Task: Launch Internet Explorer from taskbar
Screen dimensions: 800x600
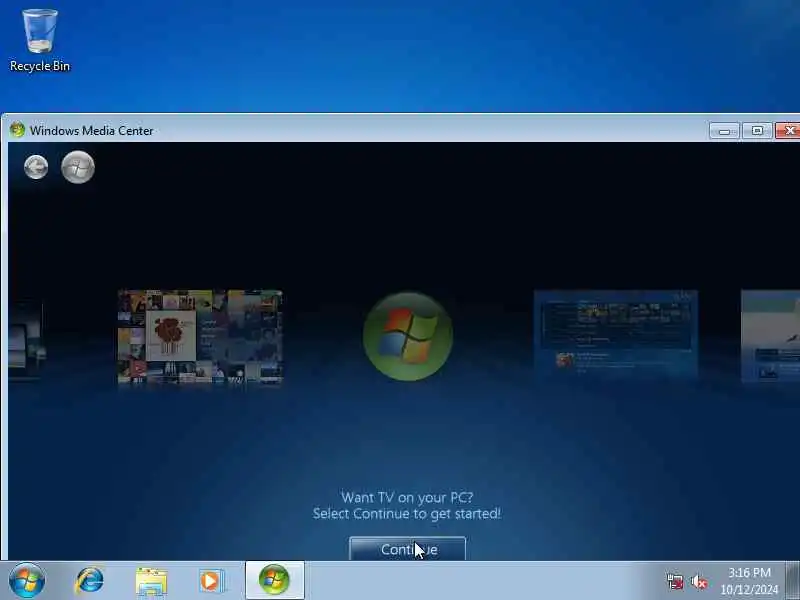Action: (89, 581)
